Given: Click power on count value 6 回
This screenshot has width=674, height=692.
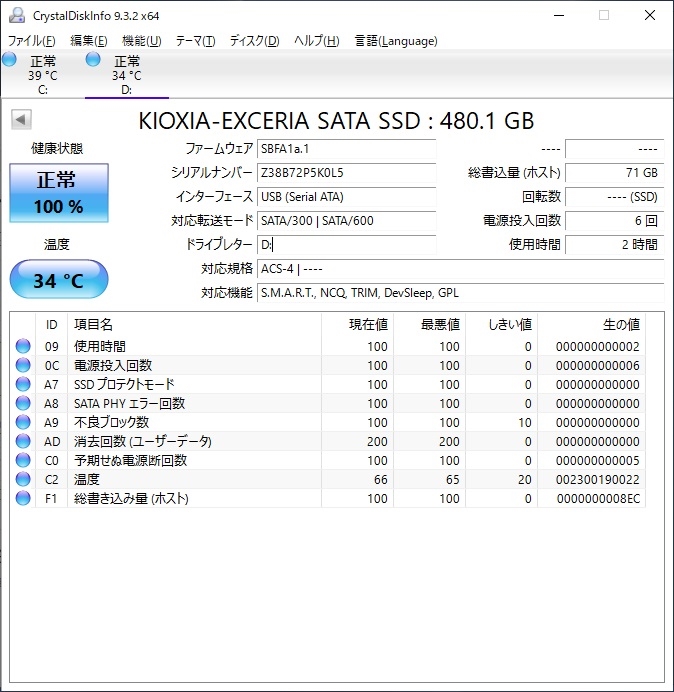Looking at the screenshot, I should pyautogui.click(x=615, y=221).
